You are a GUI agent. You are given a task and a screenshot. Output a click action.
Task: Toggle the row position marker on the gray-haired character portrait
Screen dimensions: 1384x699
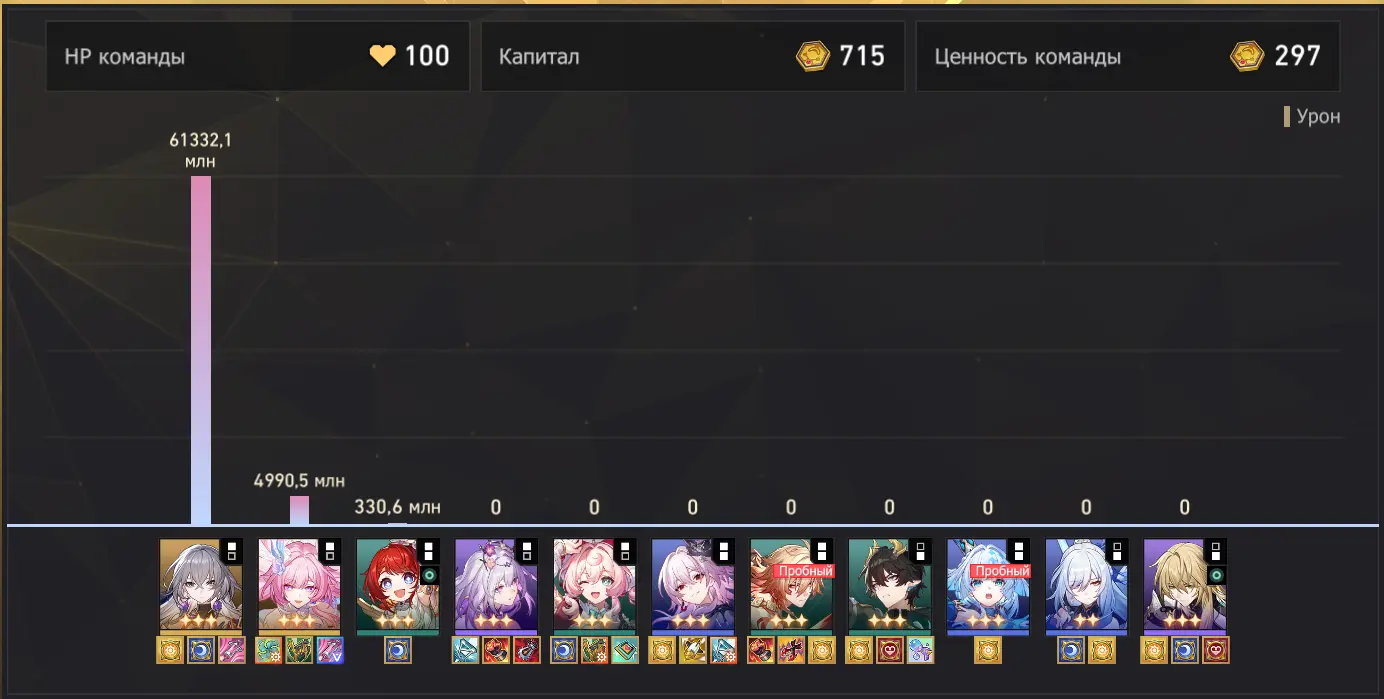[x=231, y=551]
